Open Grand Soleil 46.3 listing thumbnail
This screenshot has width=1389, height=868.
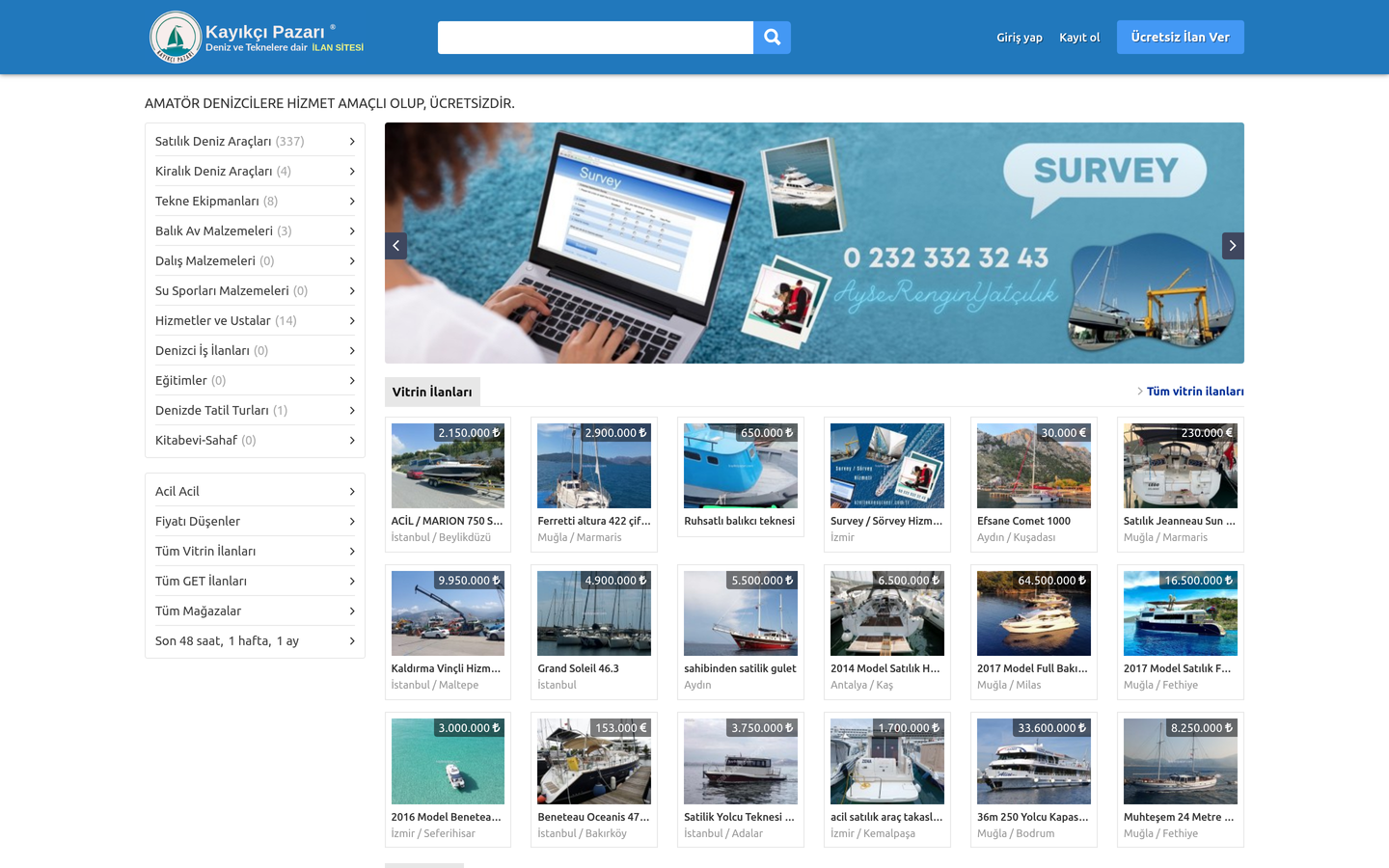594,613
